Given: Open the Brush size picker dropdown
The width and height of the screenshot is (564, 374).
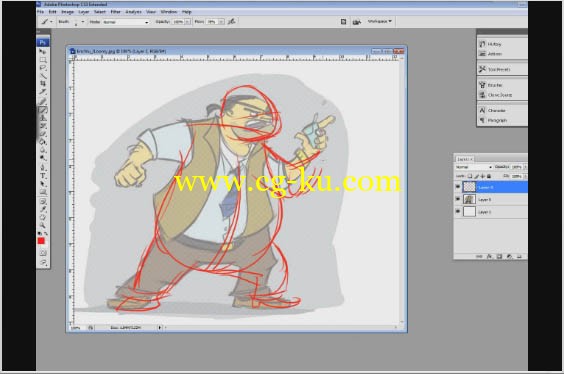Looking at the screenshot, I should 83,22.
